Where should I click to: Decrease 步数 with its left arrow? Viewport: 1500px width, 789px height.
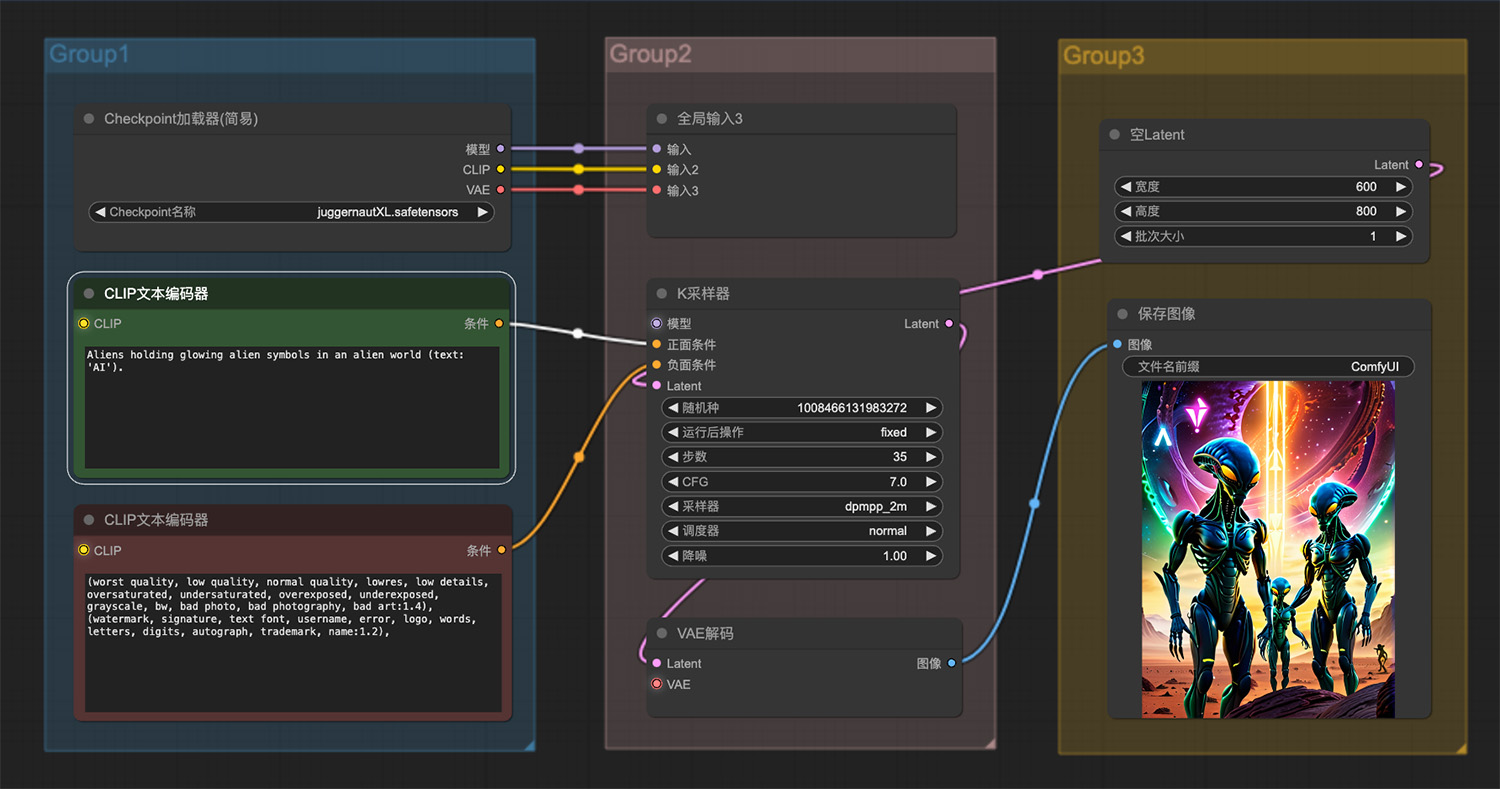[673, 457]
